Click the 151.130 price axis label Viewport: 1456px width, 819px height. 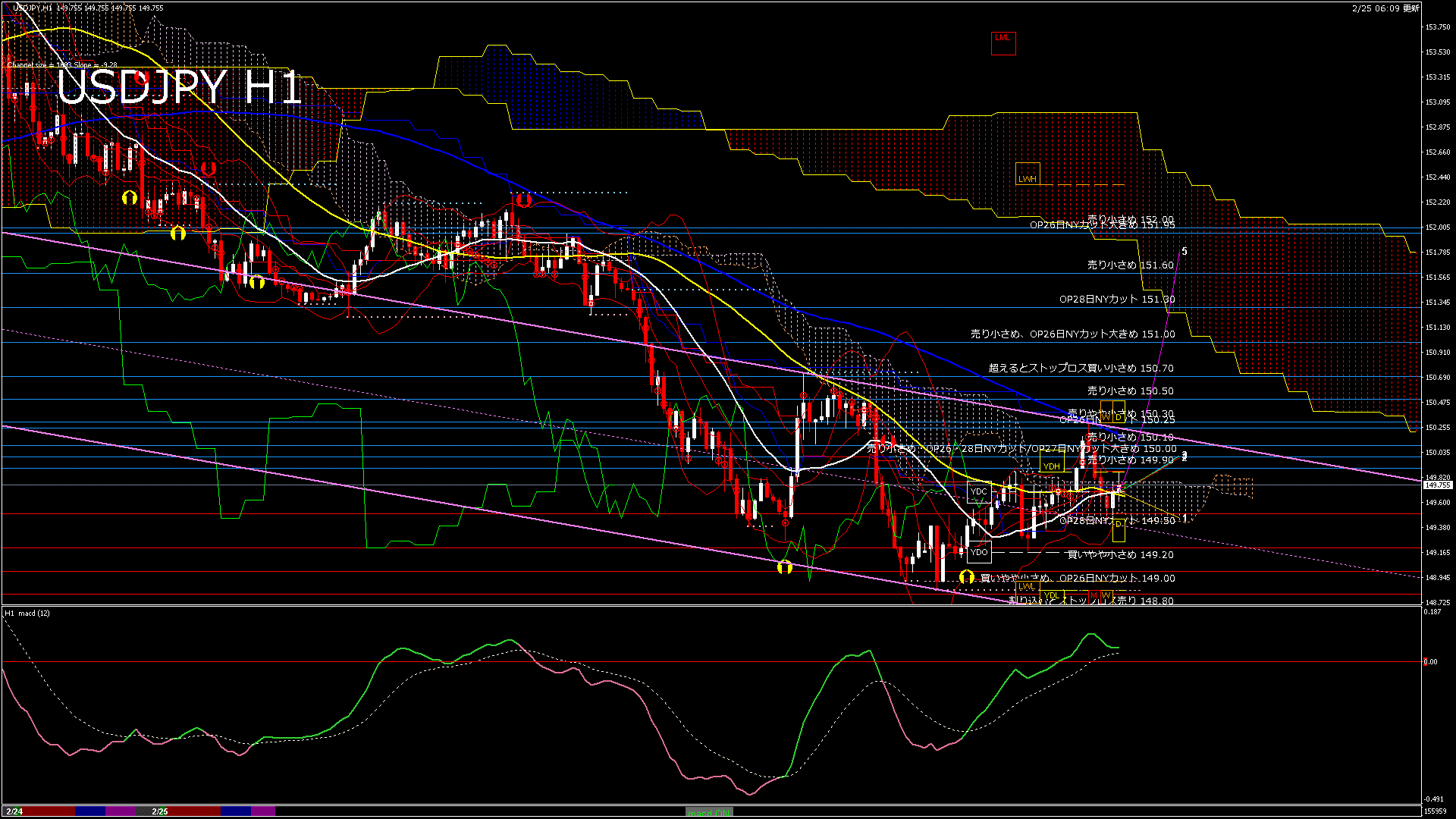1438,328
